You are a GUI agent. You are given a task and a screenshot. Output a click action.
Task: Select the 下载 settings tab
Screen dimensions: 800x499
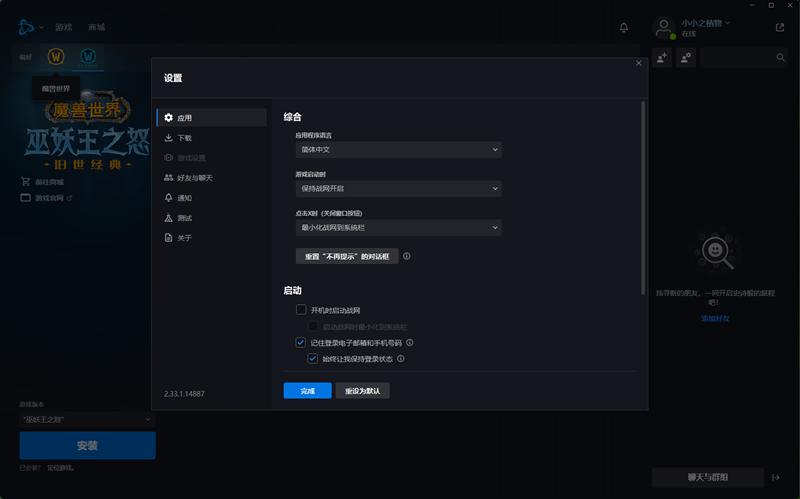(x=211, y=138)
